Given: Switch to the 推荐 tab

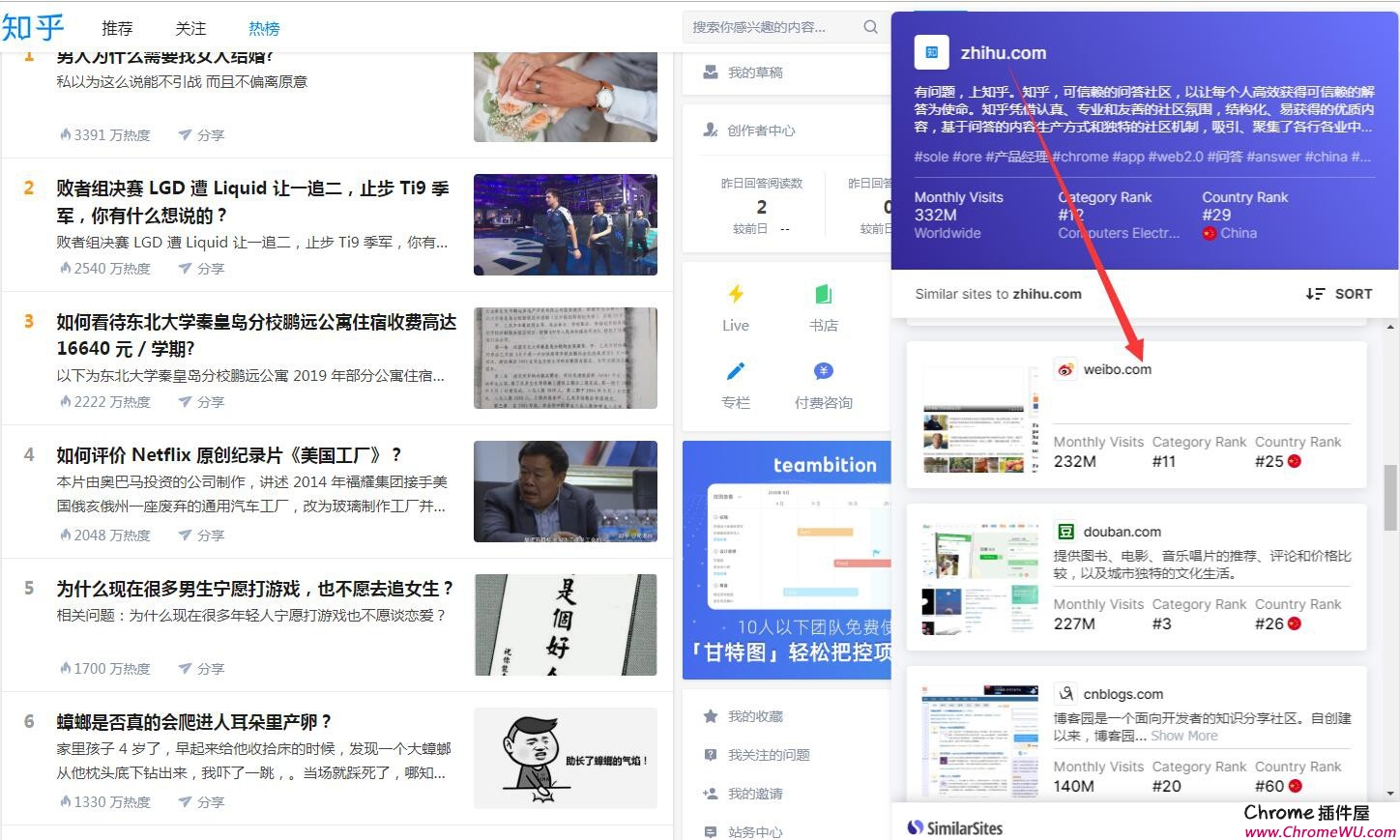Looking at the screenshot, I should [117, 29].
